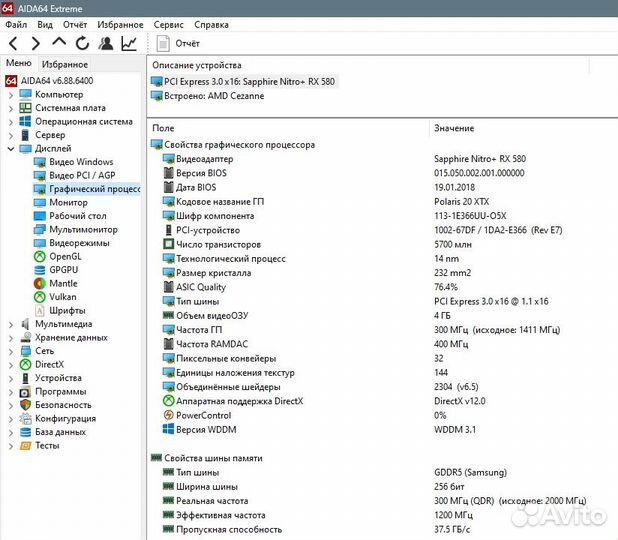Click the Back navigation arrow in toolbar
Viewport: 618px width, 540px height.
[x=13, y=43]
